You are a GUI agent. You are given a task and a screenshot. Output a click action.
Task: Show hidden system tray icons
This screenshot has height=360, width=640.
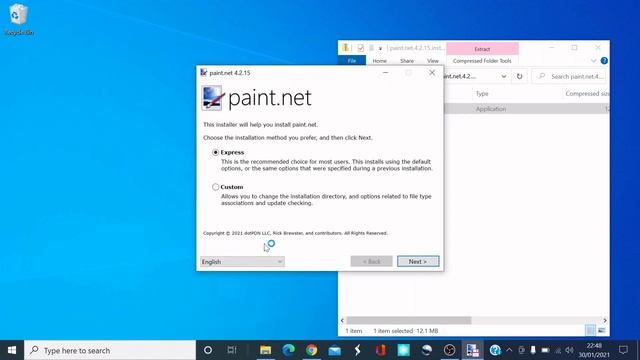(509, 350)
